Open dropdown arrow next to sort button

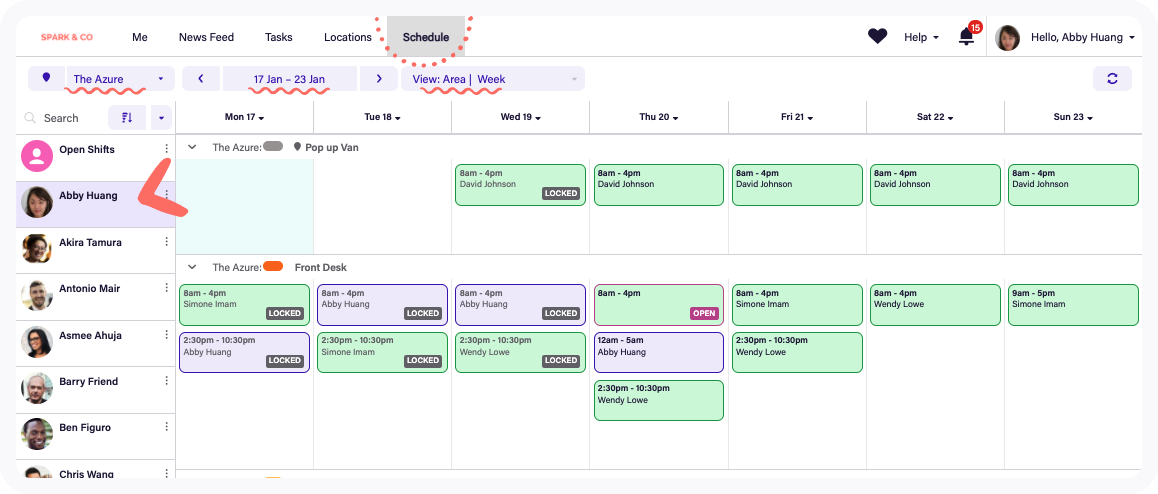coord(161,117)
